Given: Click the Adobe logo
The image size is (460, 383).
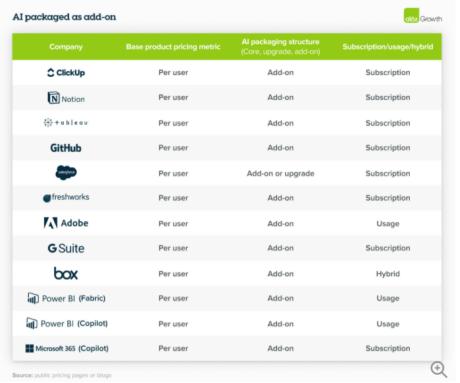Looking at the screenshot, I should pyautogui.click(x=66, y=223).
